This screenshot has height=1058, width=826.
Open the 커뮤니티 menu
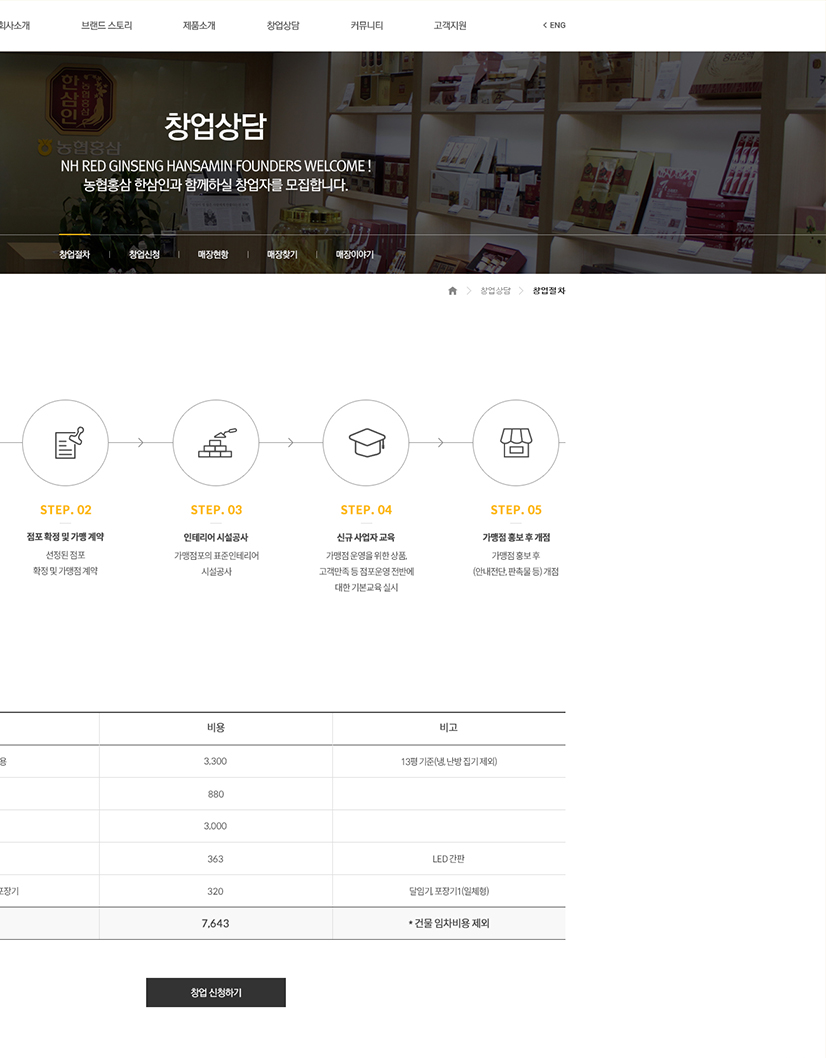pyautogui.click(x=366, y=26)
